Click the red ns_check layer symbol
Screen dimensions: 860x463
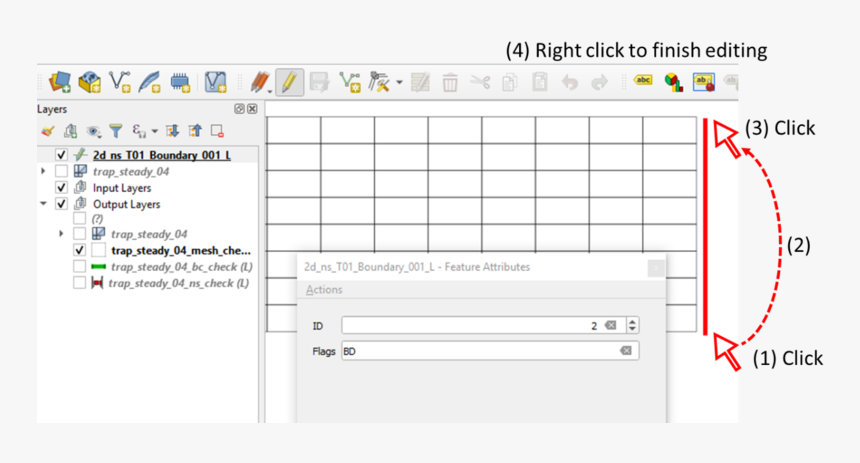coord(97,283)
